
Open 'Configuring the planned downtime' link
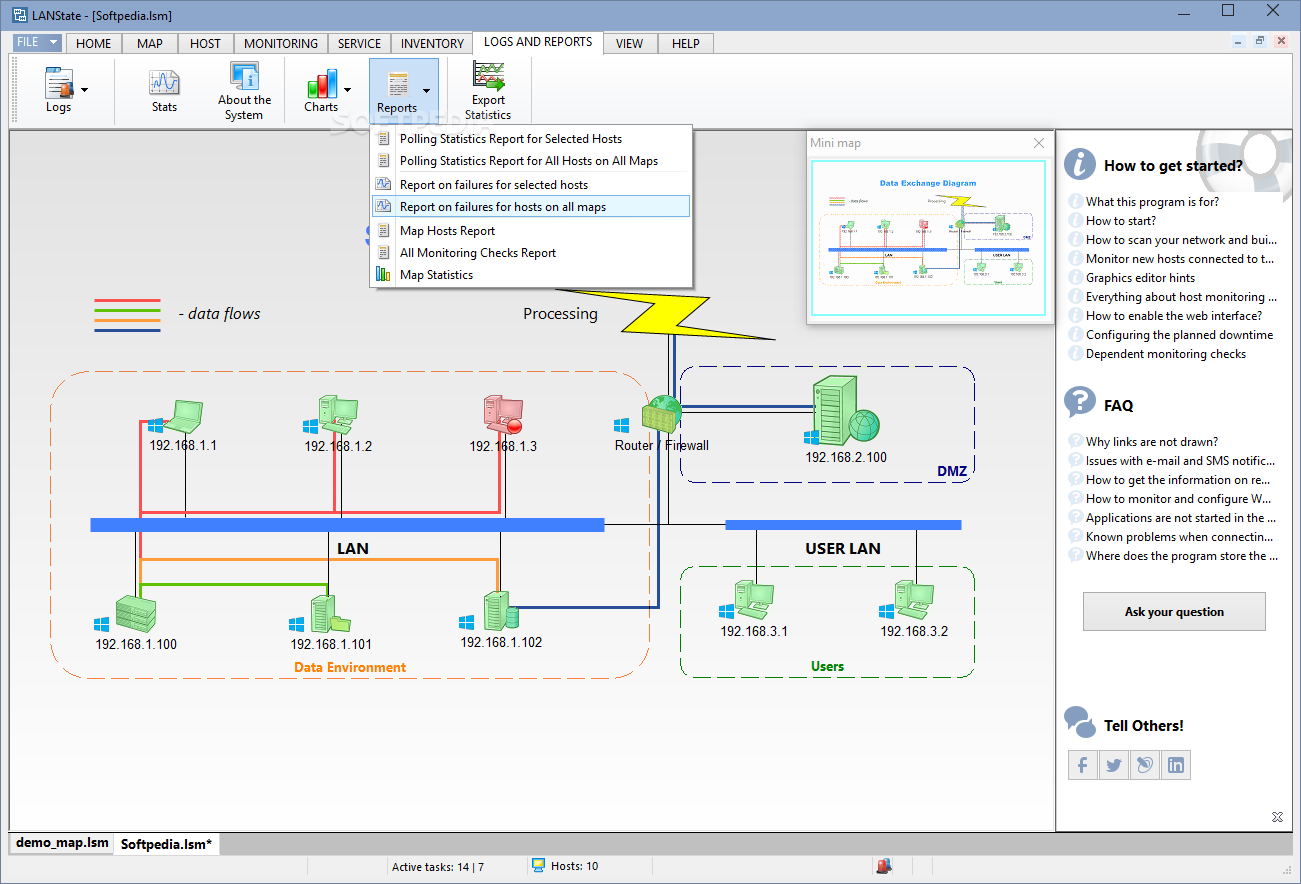pos(1180,335)
